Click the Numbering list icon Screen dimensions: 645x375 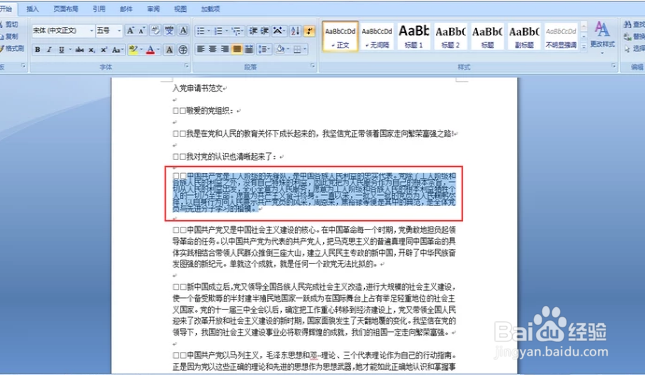pyautogui.click(x=218, y=31)
